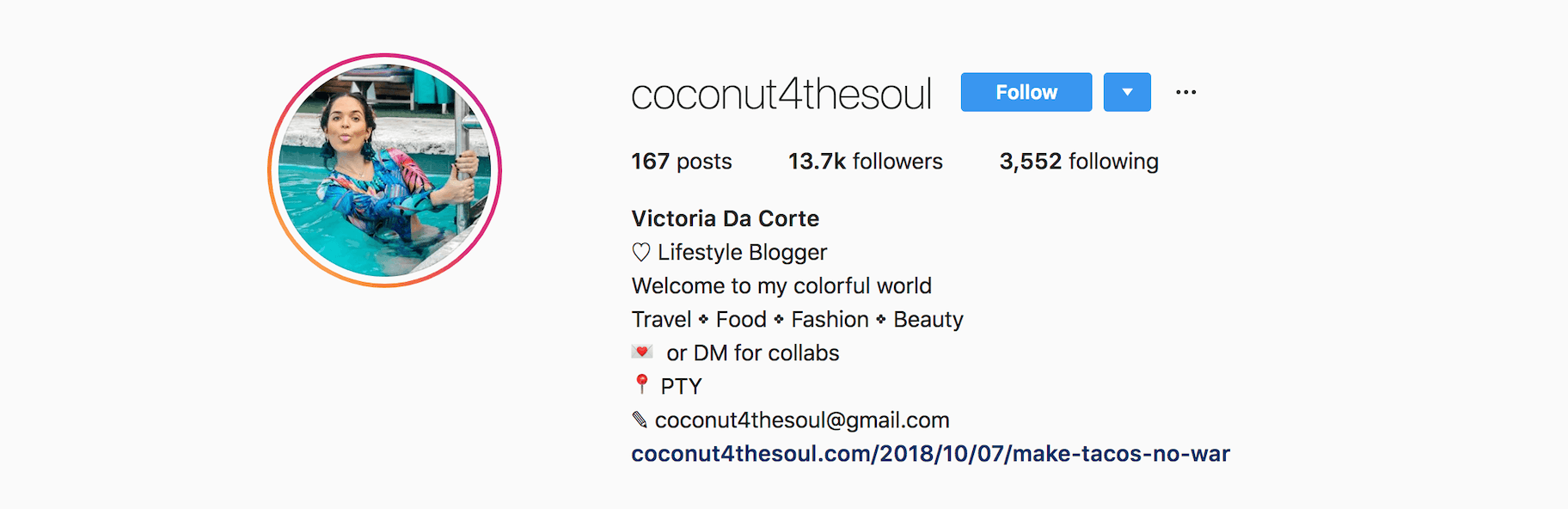Show the 3,552 following list
The height and width of the screenshot is (509, 1568).
point(1078,162)
